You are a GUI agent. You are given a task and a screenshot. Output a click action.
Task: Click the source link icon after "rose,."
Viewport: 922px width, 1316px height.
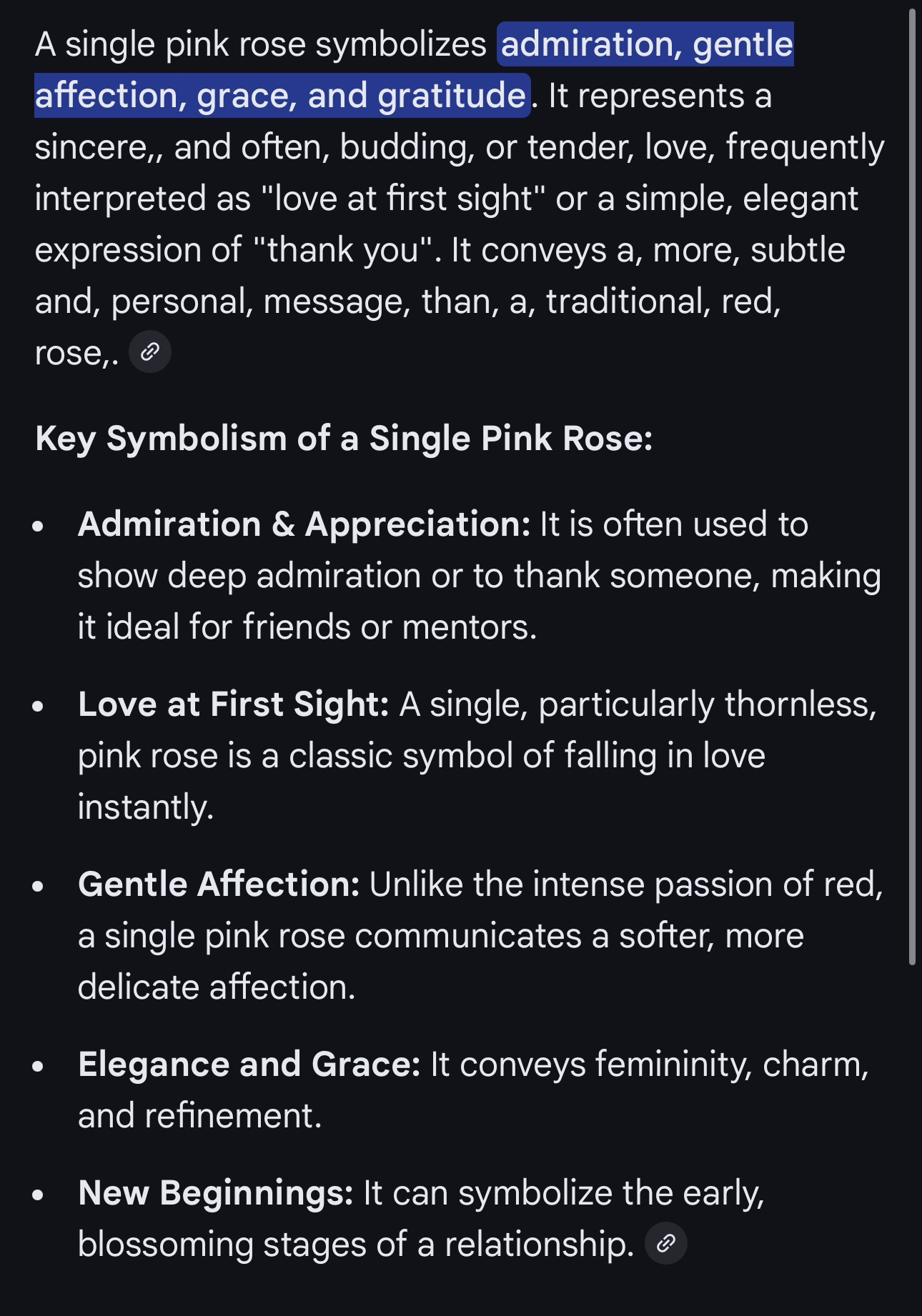(x=150, y=352)
